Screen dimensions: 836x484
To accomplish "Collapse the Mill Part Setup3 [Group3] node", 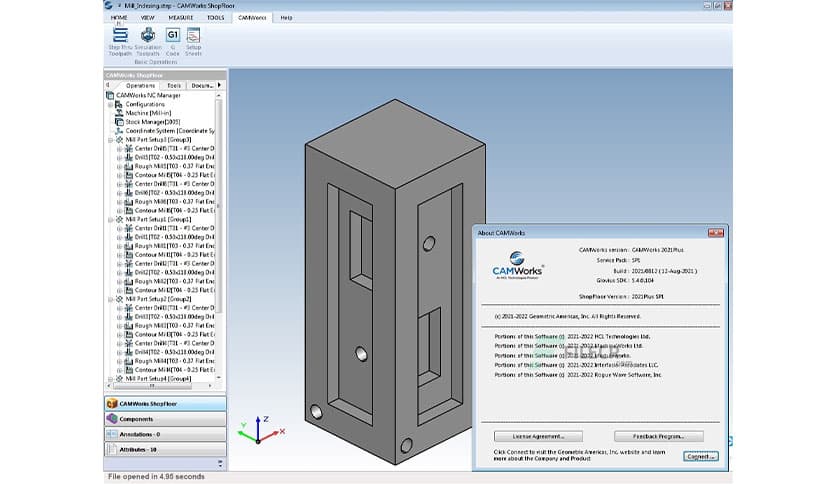I will [x=109, y=140].
